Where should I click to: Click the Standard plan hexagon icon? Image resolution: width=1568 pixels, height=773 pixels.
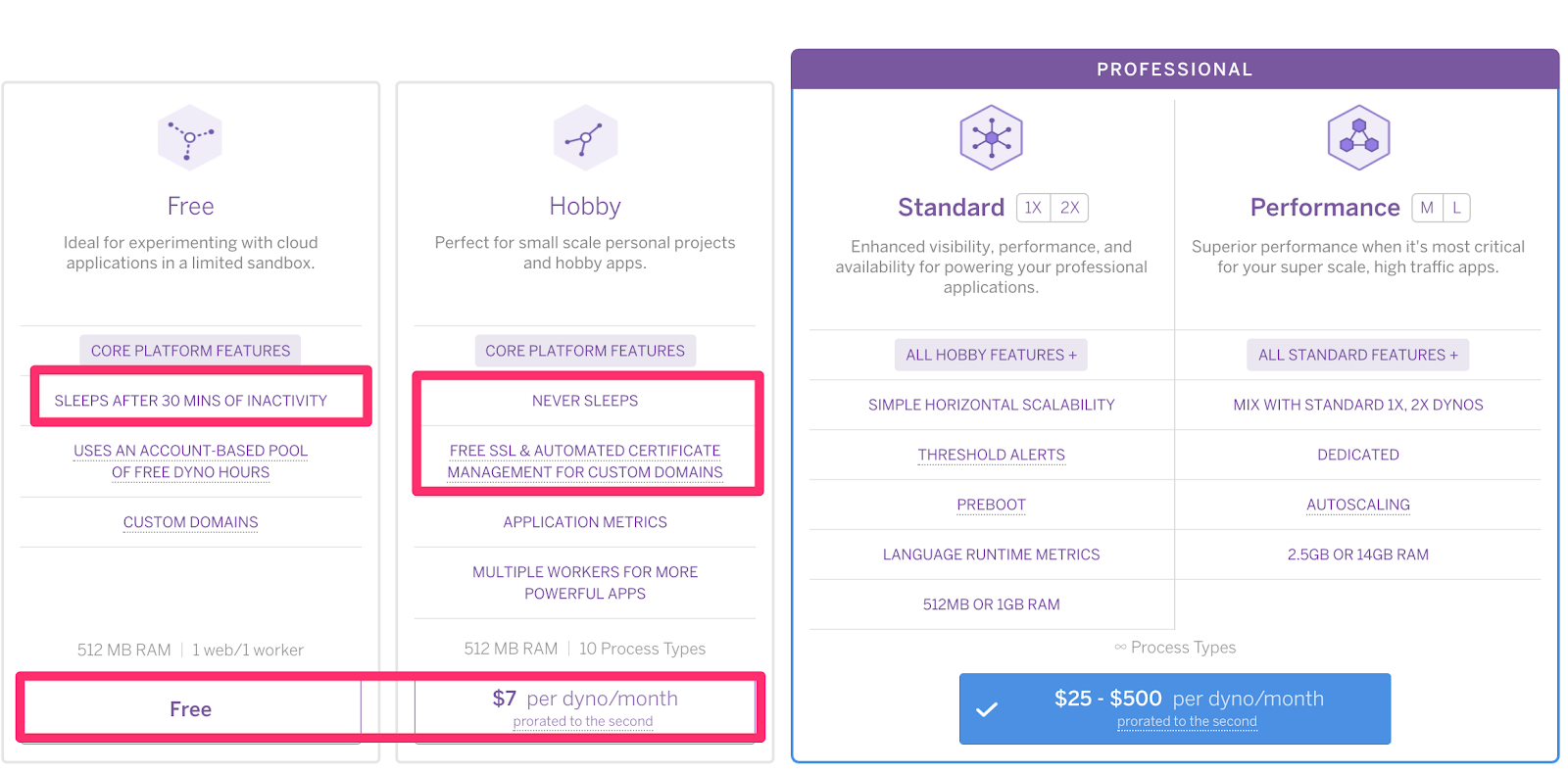(991, 138)
